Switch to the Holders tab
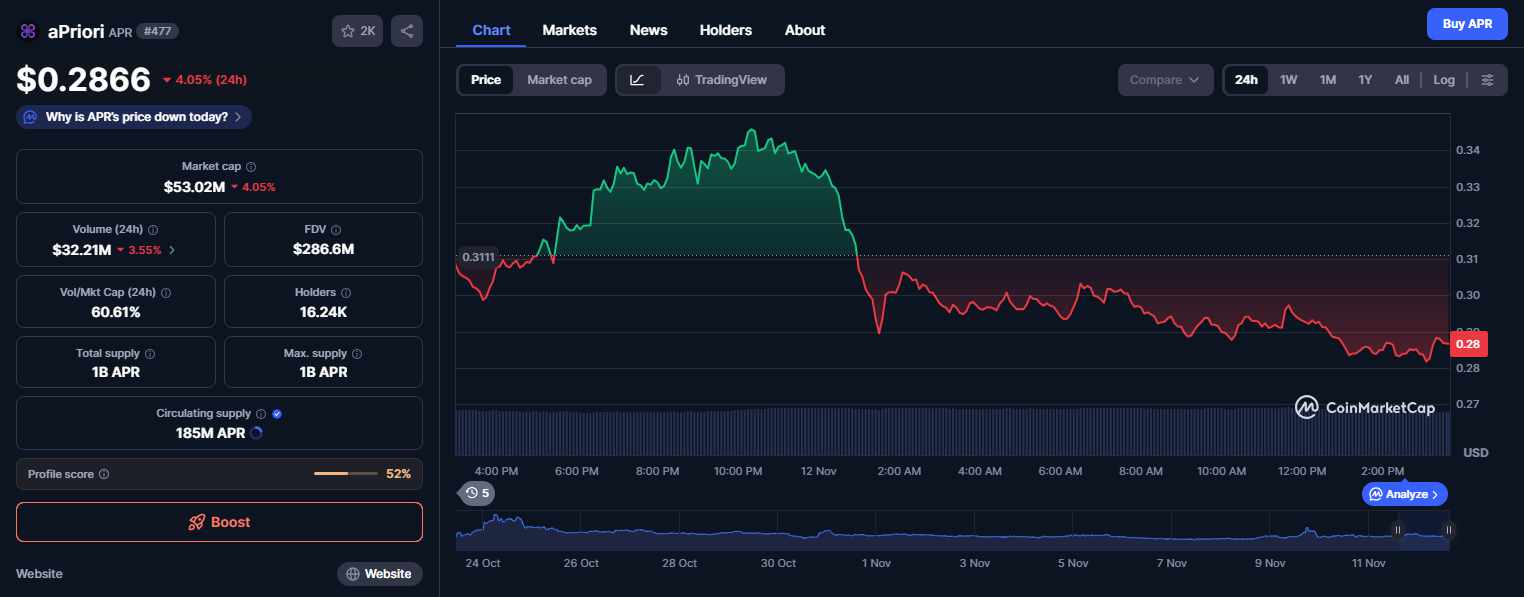 [726, 30]
